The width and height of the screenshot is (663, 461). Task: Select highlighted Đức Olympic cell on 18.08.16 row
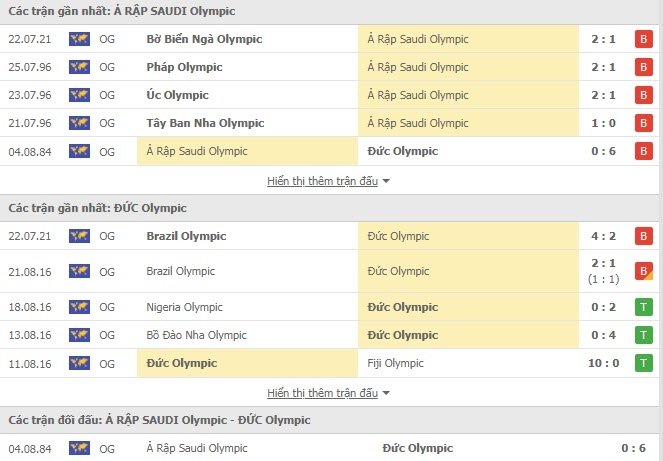(x=468, y=307)
